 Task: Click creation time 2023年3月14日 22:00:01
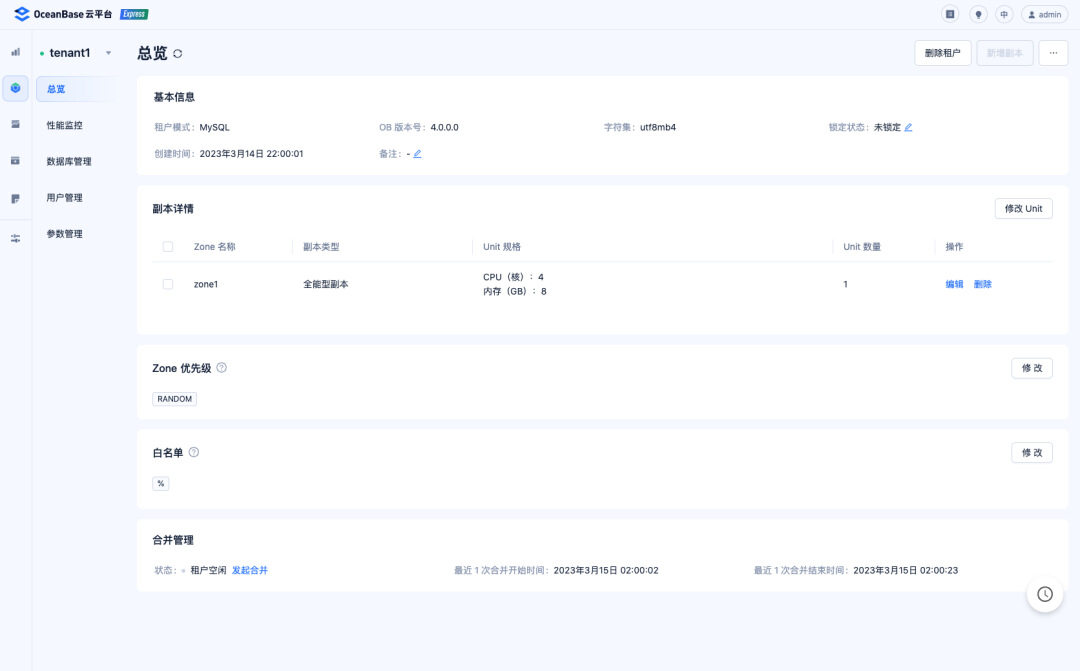(x=251, y=154)
